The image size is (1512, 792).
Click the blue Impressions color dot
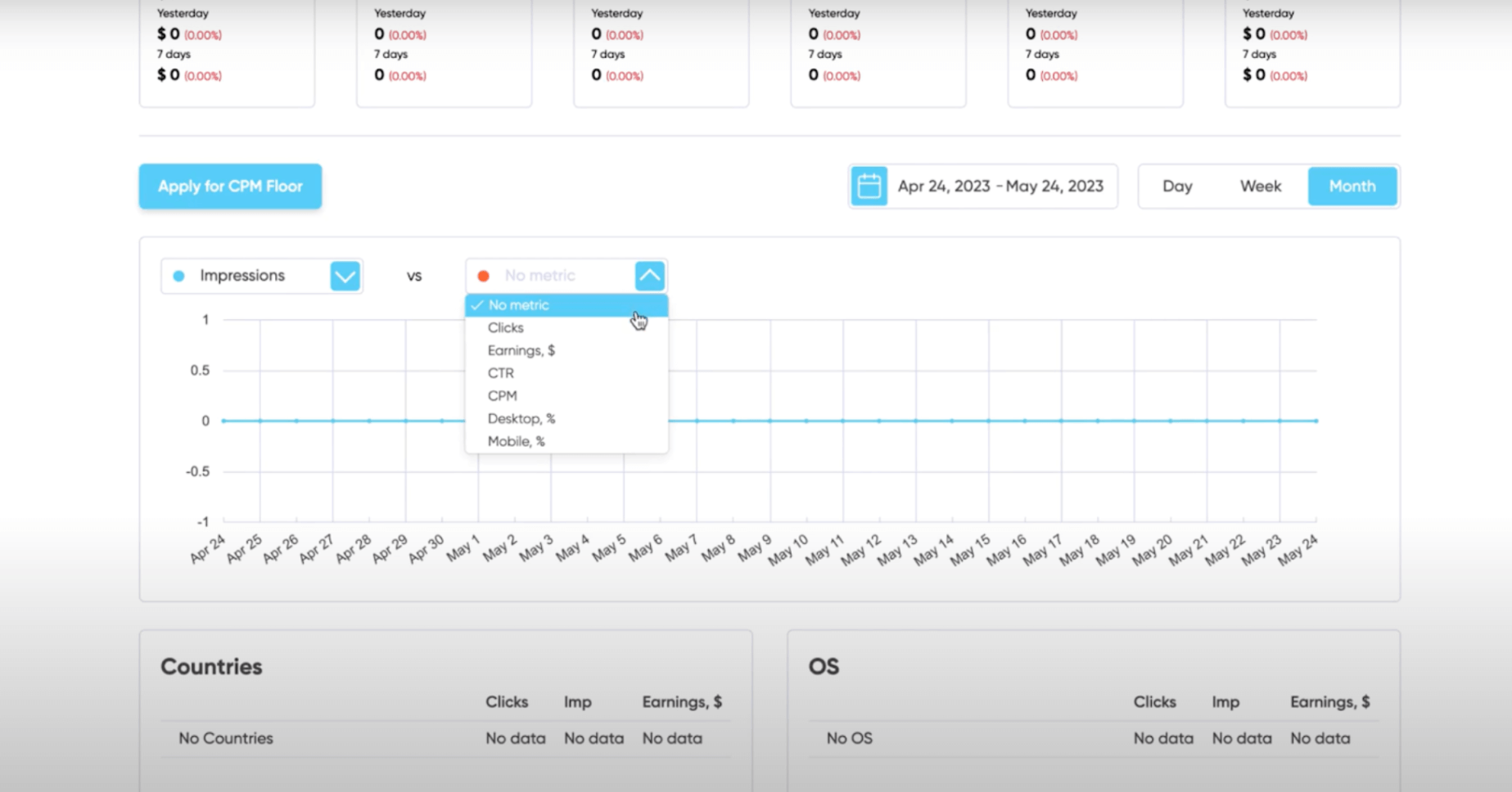pos(179,277)
